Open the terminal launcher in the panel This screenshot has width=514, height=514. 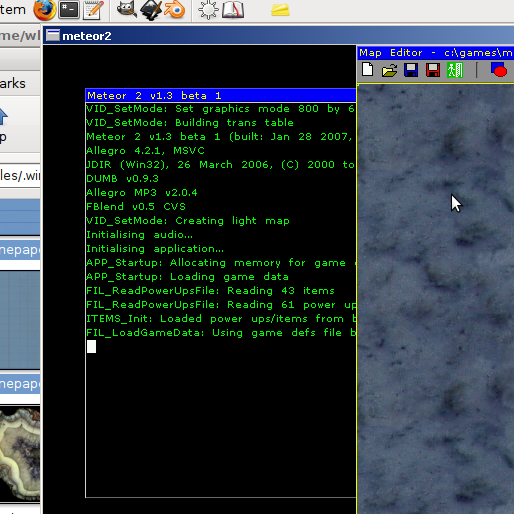[69, 10]
